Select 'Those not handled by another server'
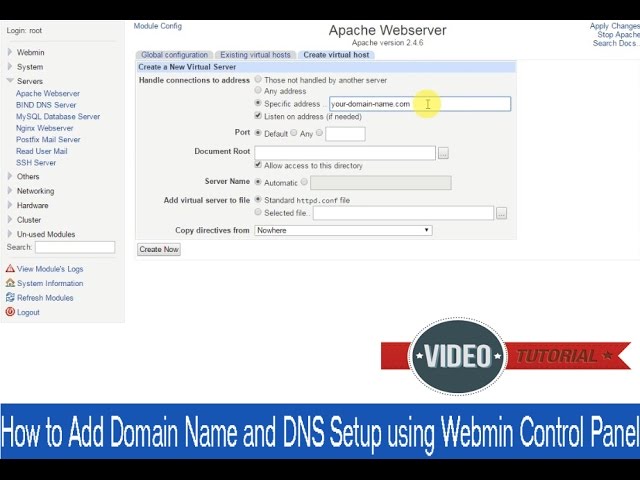Screen dimensions: 640x480 coord(258,79)
